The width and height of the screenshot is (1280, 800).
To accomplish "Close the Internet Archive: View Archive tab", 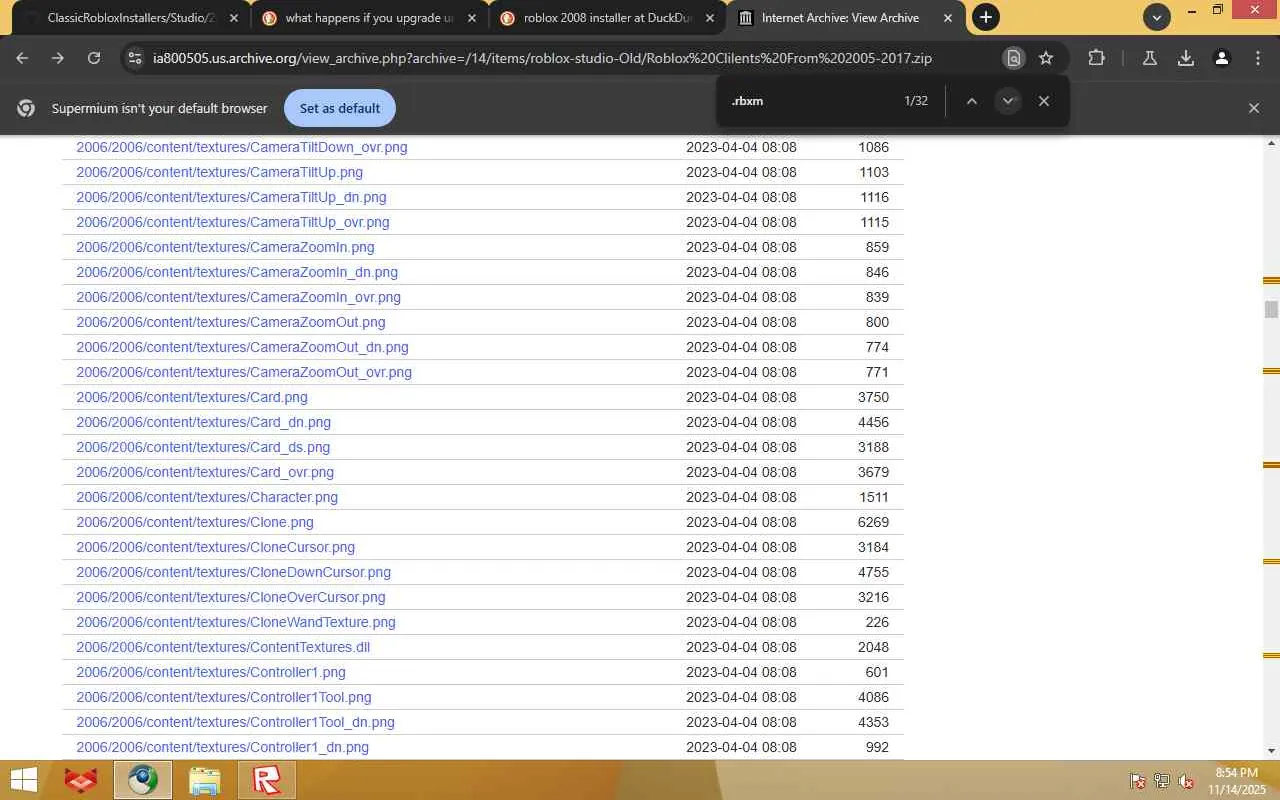I will 948,18.
